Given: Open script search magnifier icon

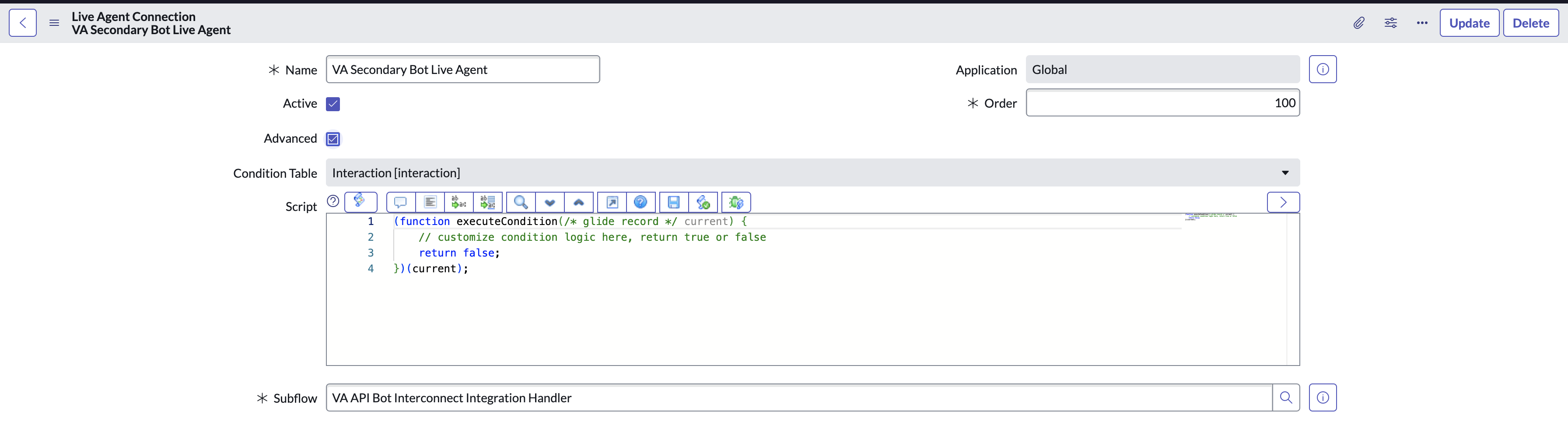Looking at the screenshot, I should (521, 202).
